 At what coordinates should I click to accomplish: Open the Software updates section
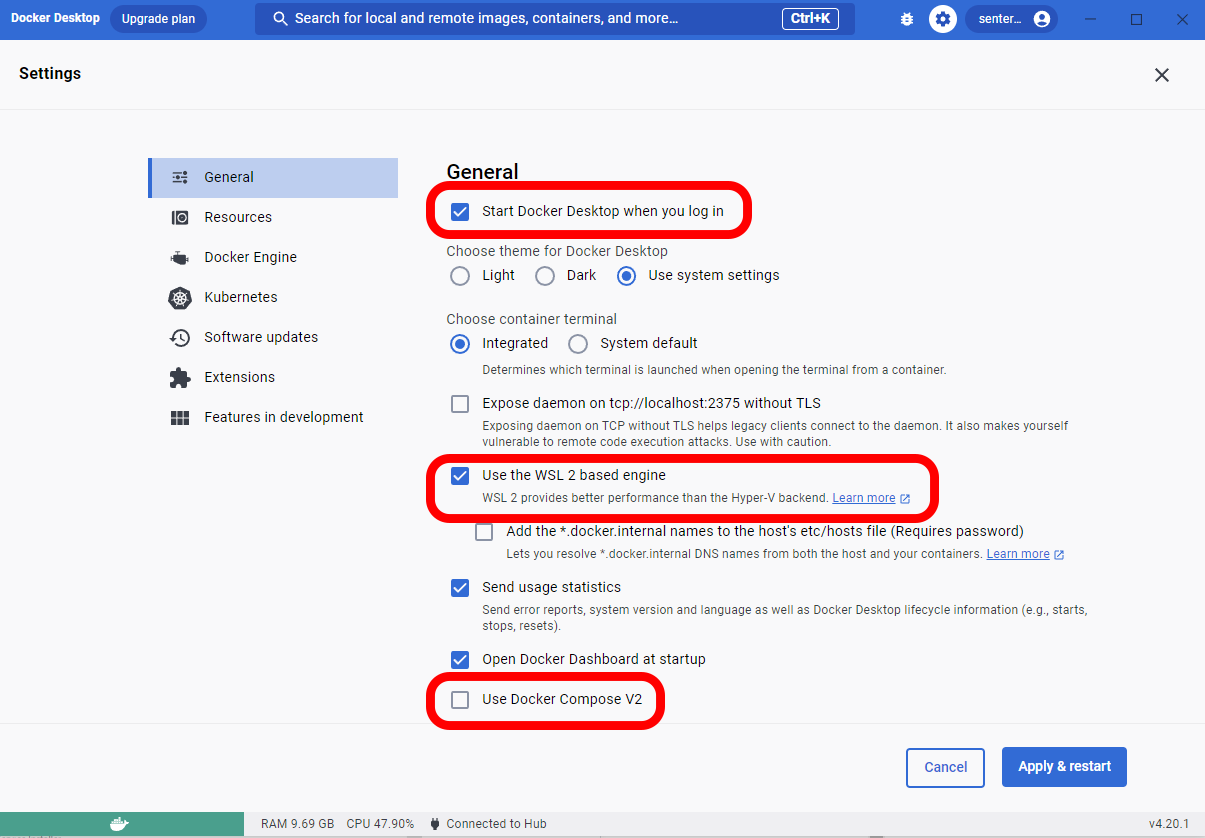tap(273, 337)
